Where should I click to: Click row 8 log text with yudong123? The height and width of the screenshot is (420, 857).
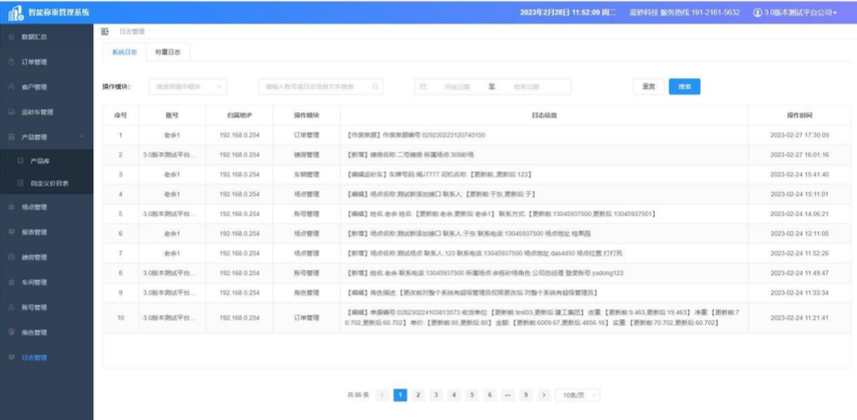pos(485,273)
